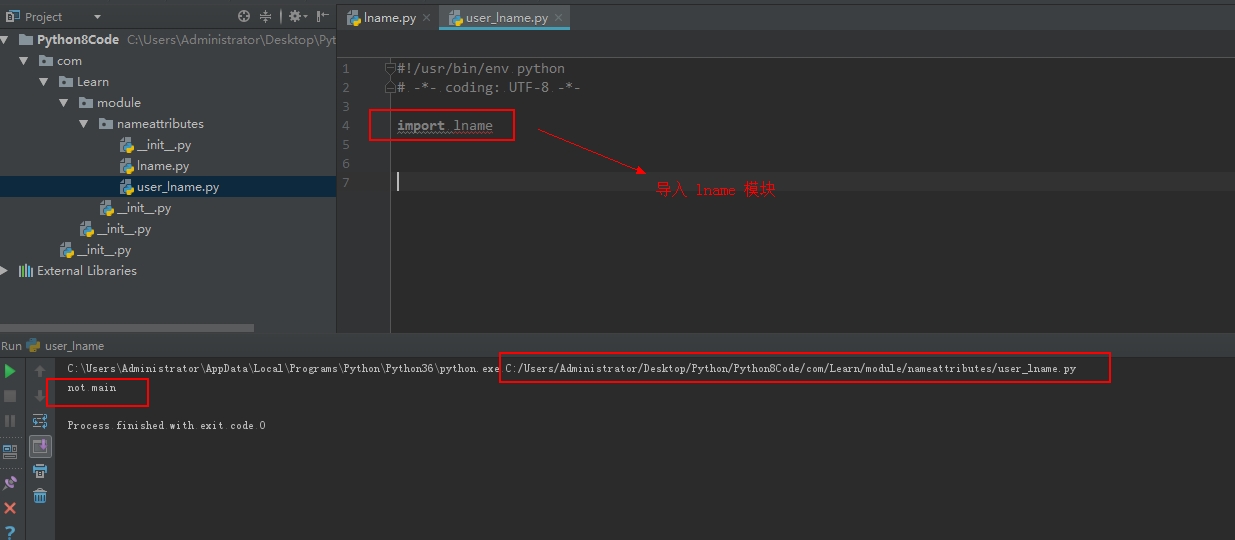Switch to the lname.py editor tab
Image resolution: width=1235 pixels, height=540 pixels.
pos(388,18)
